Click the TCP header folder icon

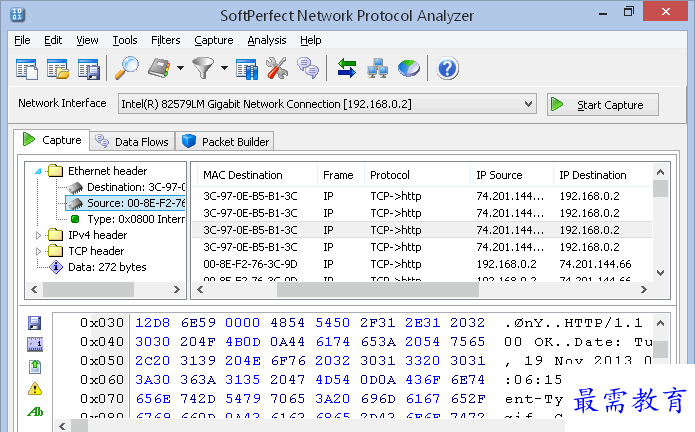[55, 251]
